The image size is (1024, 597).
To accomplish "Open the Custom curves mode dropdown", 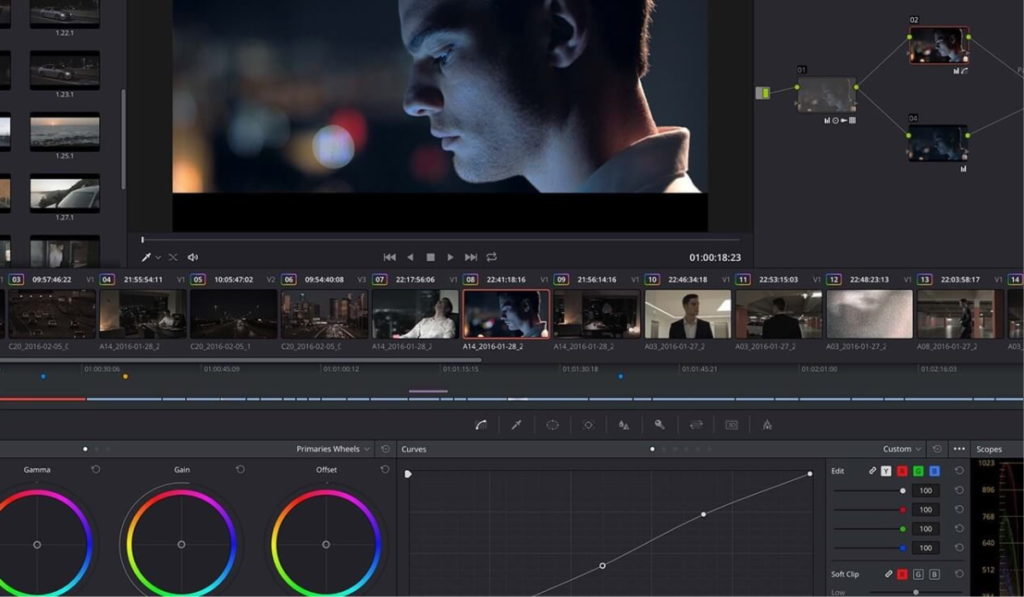I will (902, 449).
